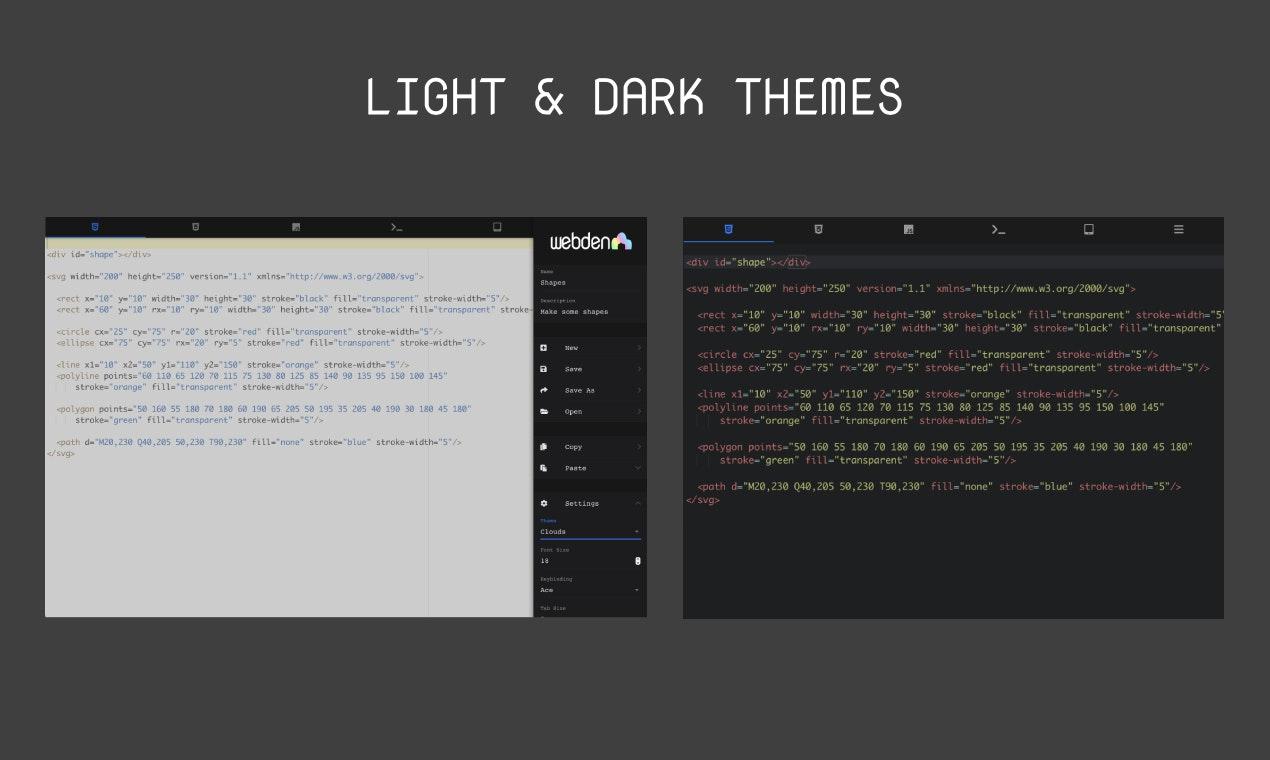Select the tablet preview icon in the light editor

coord(497,227)
